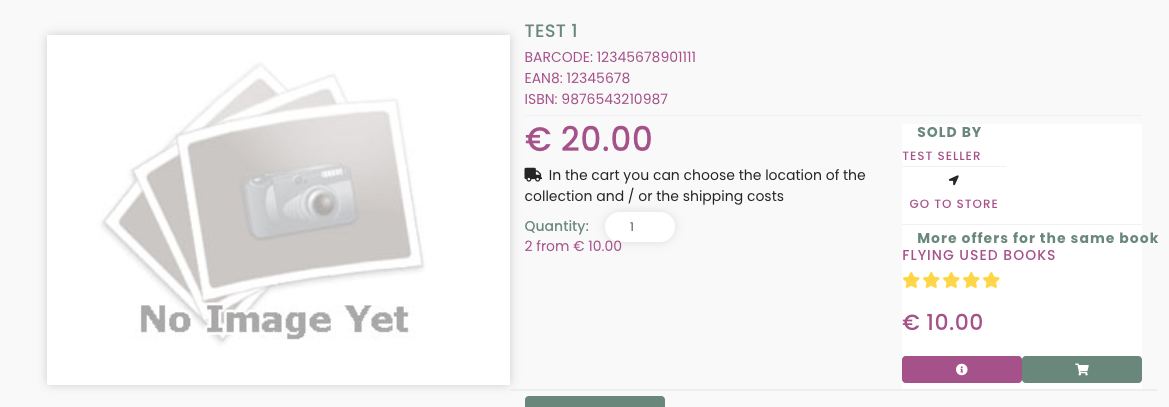Viewport: 1169px width, 407px height.
Task: Focus the Quantity input field
Action: click(640, 227)
